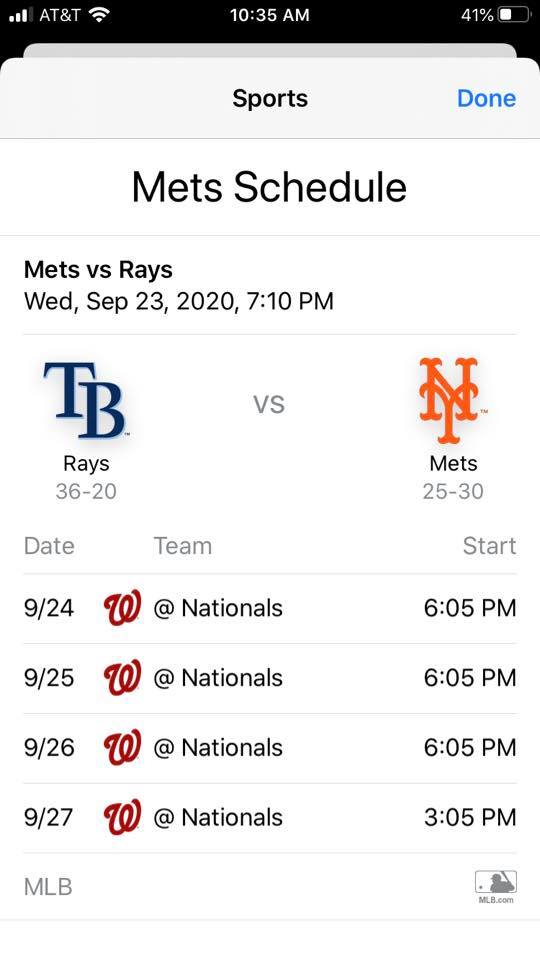Tap the Rays 36-20 record
The height and width of the screenshot is (960, 540).
coord(86,491)
